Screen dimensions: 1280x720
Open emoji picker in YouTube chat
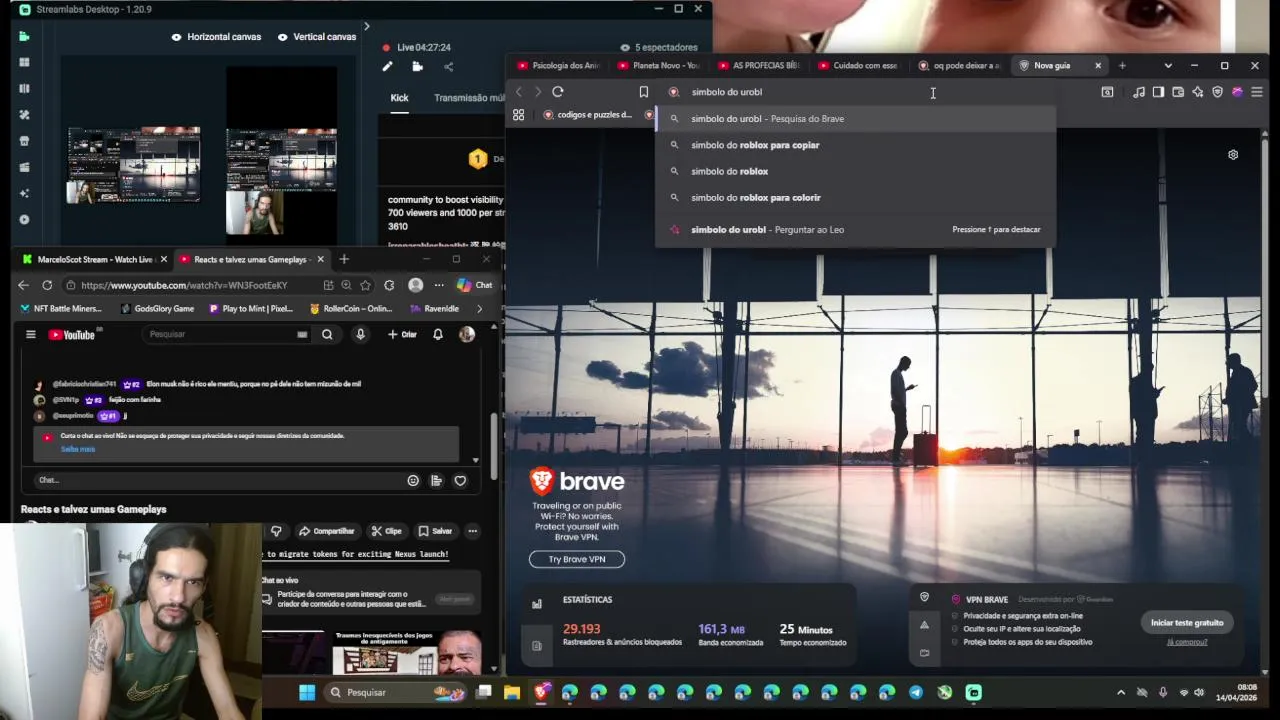(x=413, y=480)
